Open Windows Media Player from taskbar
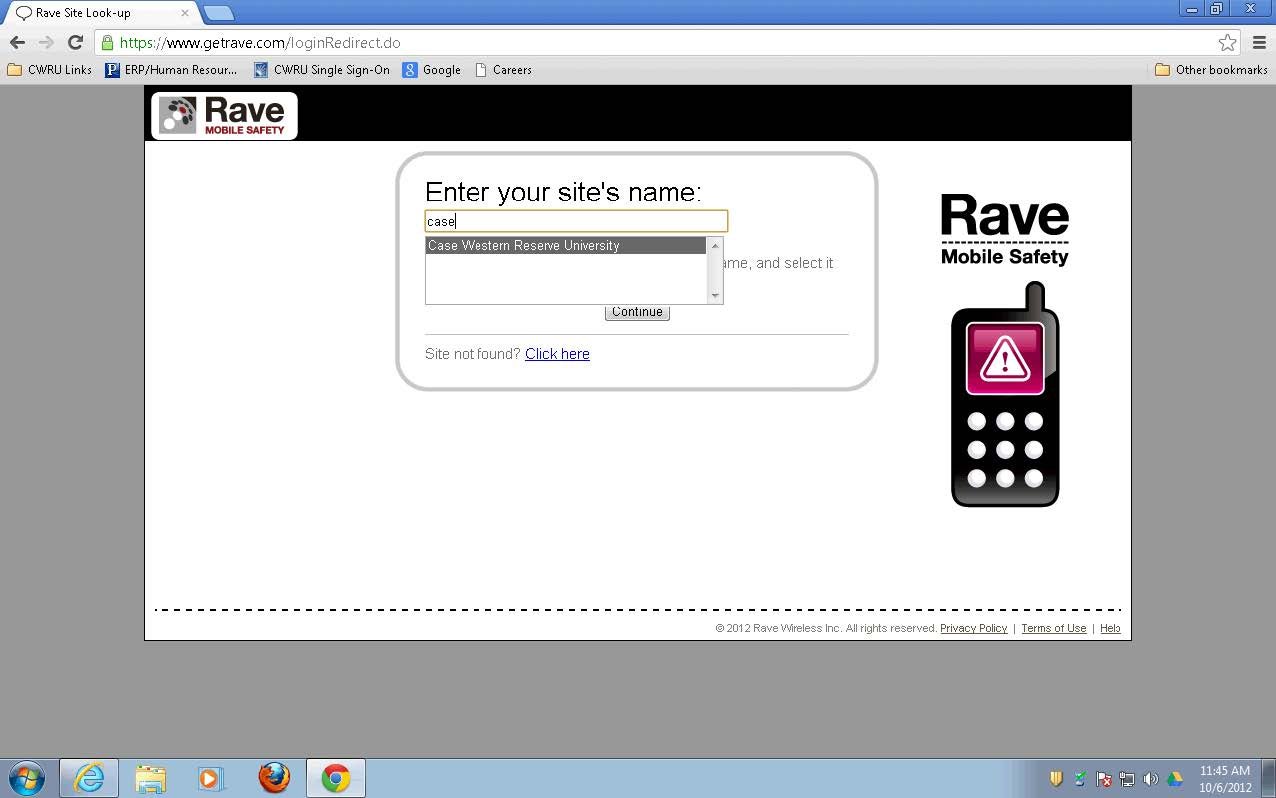The height and width of the screenshot is (798, 1276). point(211,778)
